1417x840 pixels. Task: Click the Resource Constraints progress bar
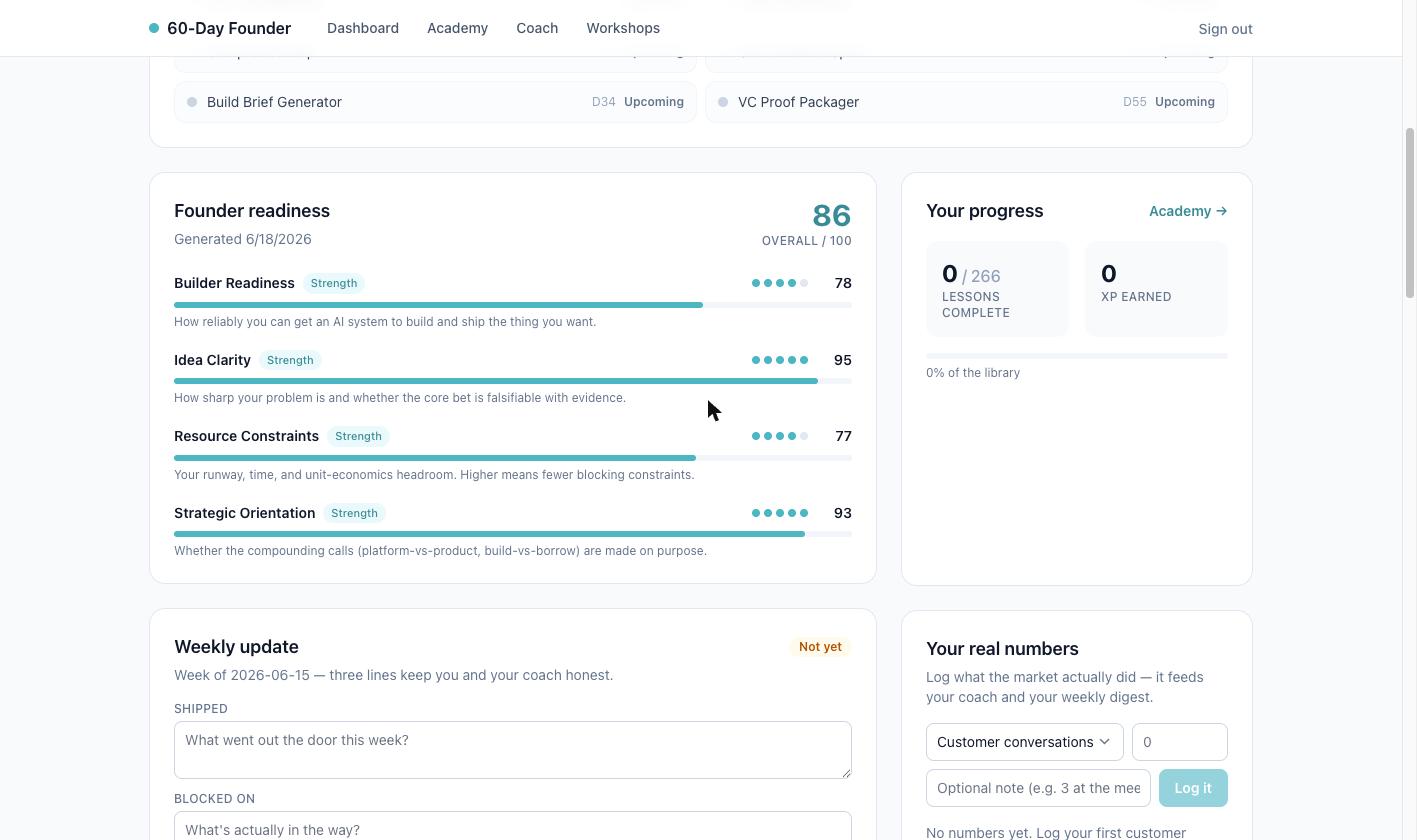pos(513,458)
